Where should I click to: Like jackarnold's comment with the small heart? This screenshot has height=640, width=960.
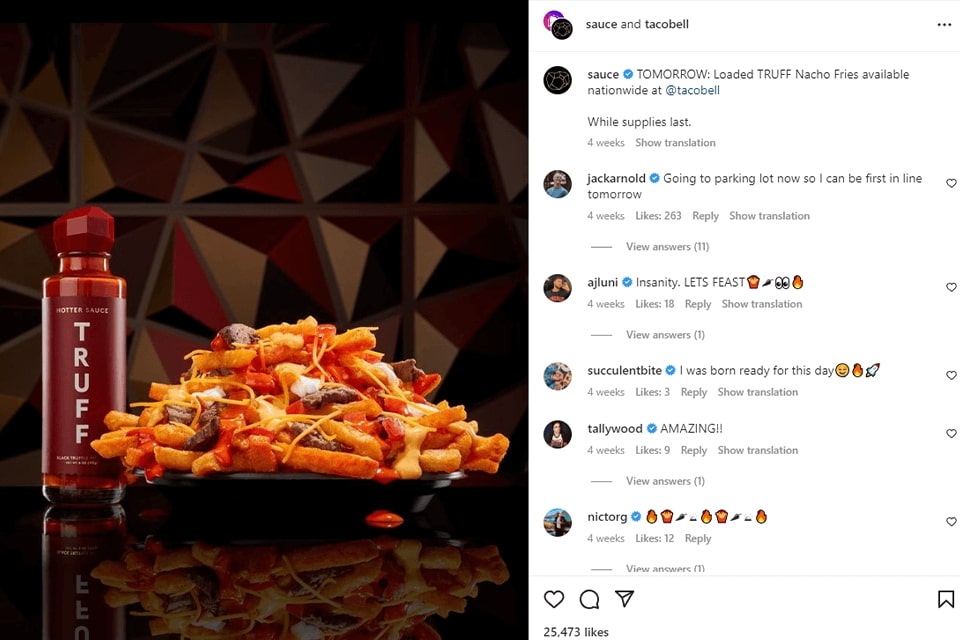tap(951, 183)
